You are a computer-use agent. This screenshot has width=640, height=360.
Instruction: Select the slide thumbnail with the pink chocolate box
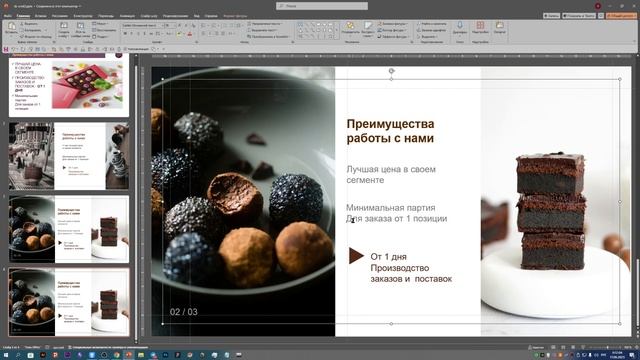[69, 86]
